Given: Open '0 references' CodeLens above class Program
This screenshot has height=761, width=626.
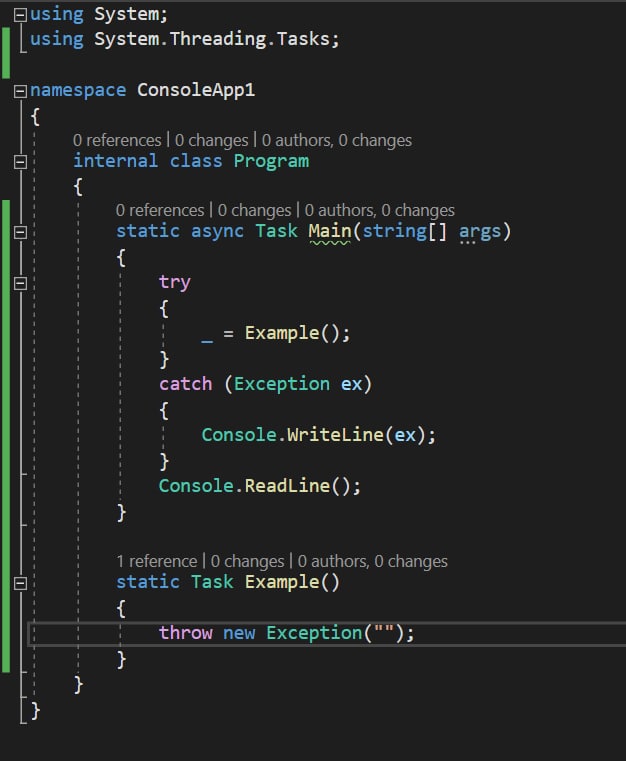Looking at the screenshot, I should coord(117,140).
